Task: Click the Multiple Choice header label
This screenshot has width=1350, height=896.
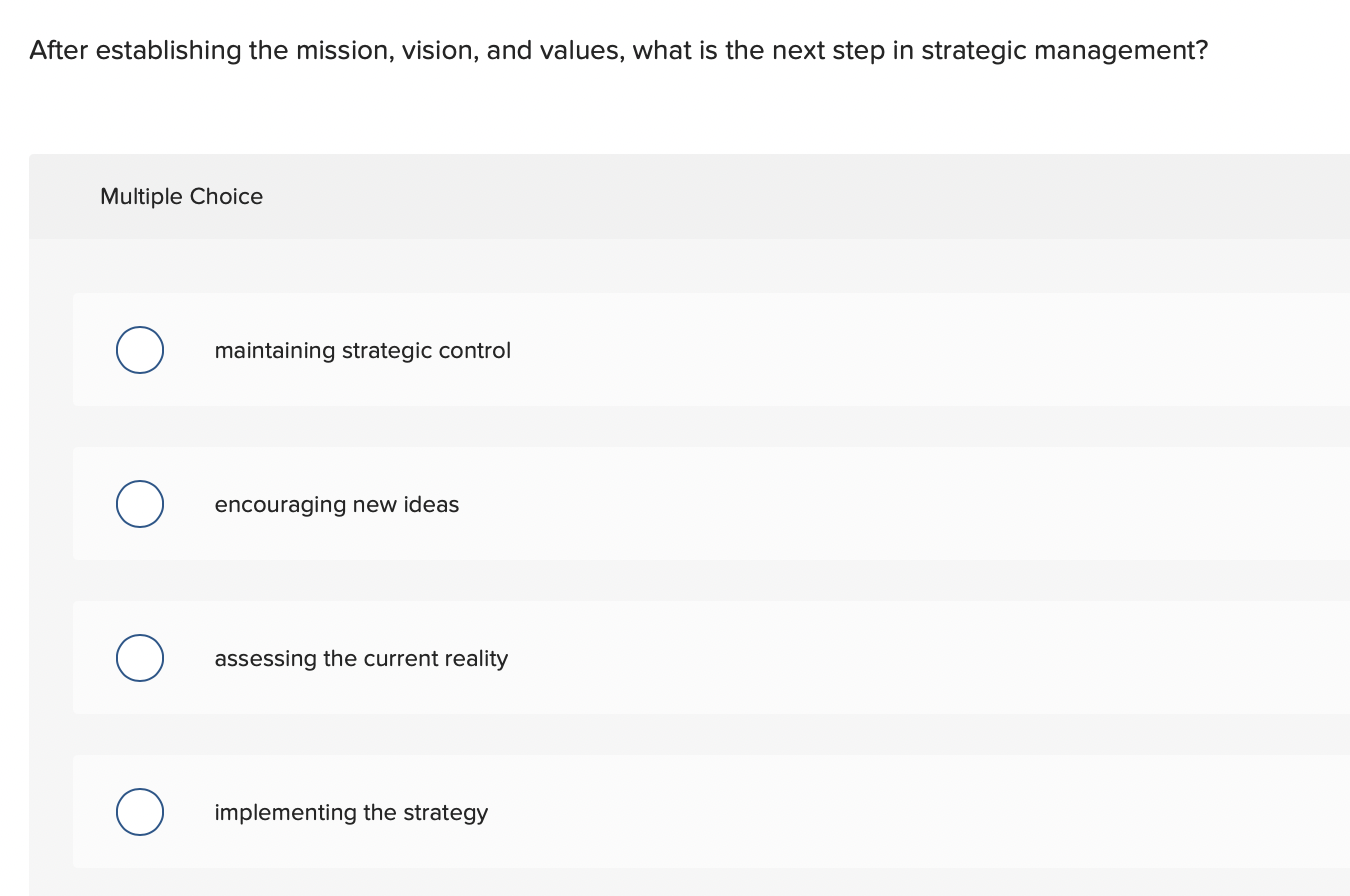Action: pos(181,196)
